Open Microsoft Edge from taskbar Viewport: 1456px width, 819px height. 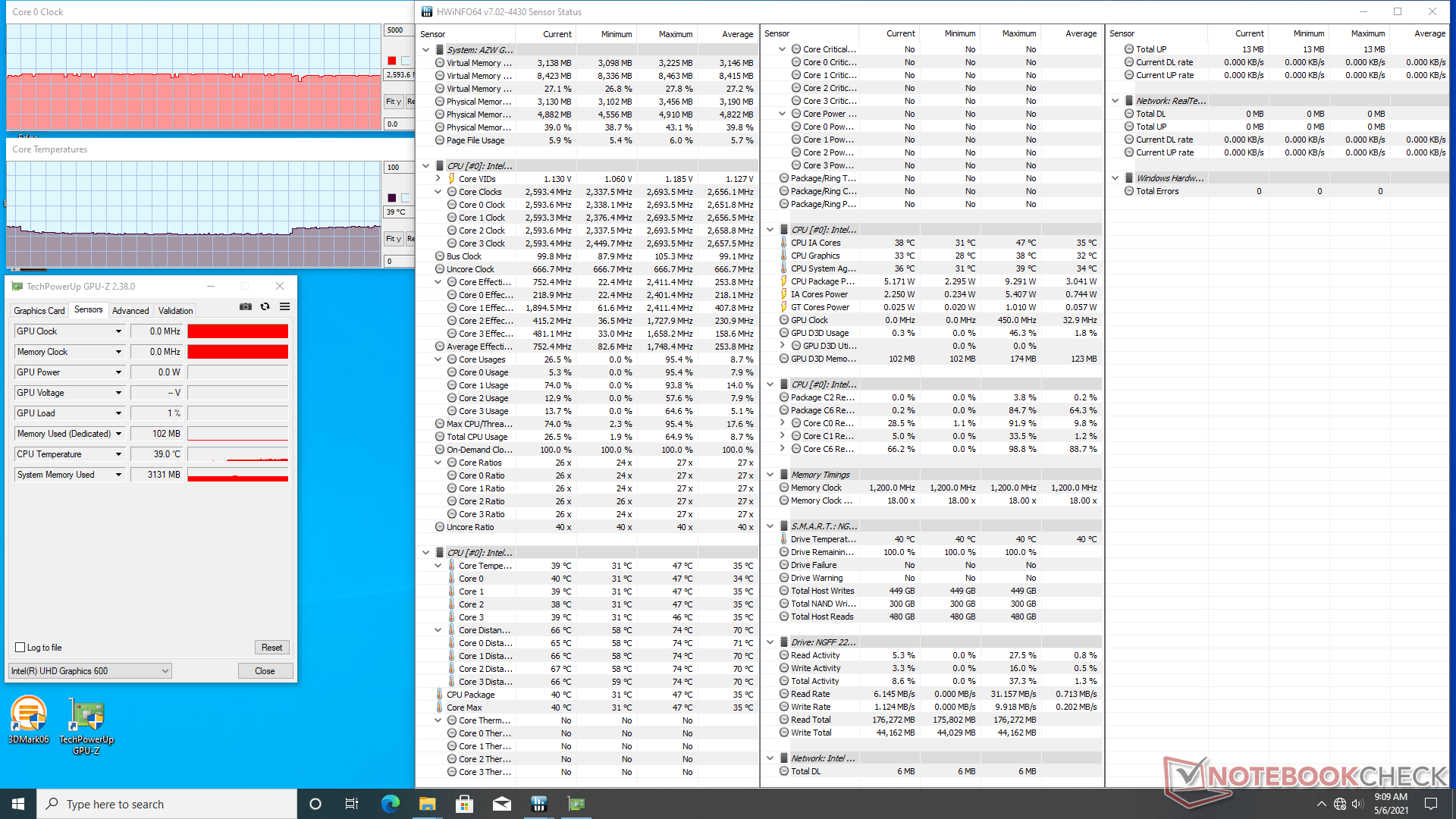[x=390, y=804]
